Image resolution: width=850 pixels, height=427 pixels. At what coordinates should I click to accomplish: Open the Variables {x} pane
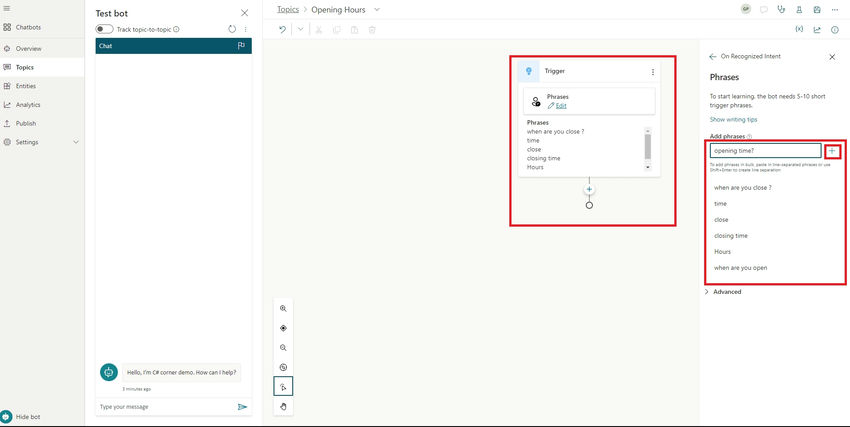tap(799, 30)
